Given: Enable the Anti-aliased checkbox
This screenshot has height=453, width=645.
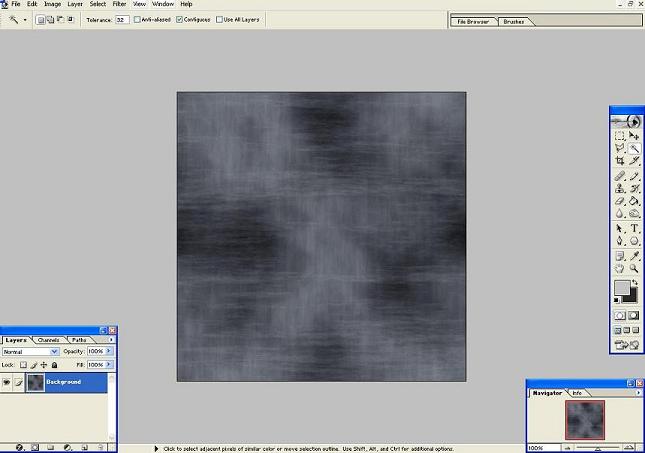Looking at the screenshot, I should [x=137, y=19].
